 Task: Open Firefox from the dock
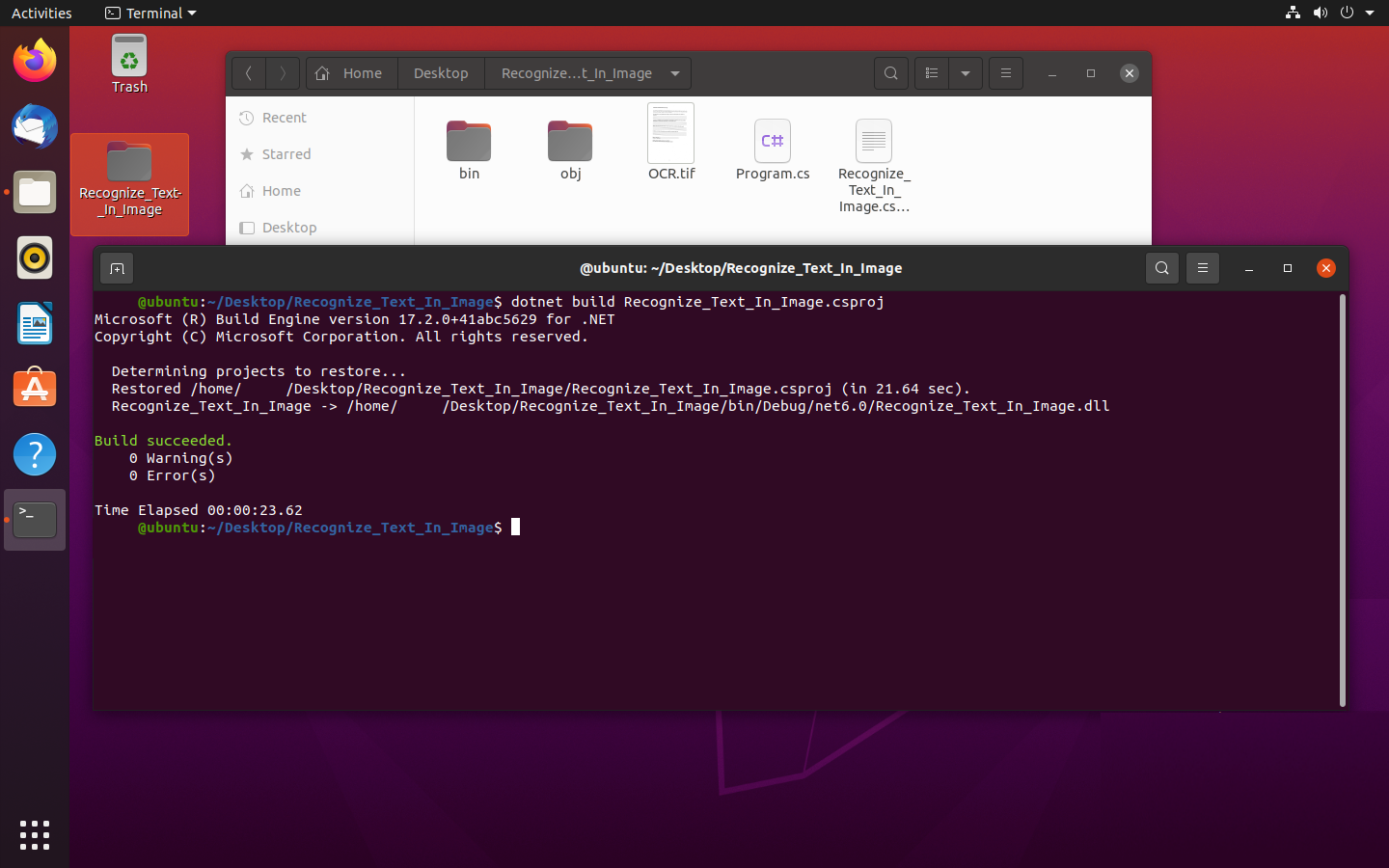coord(35,62)
